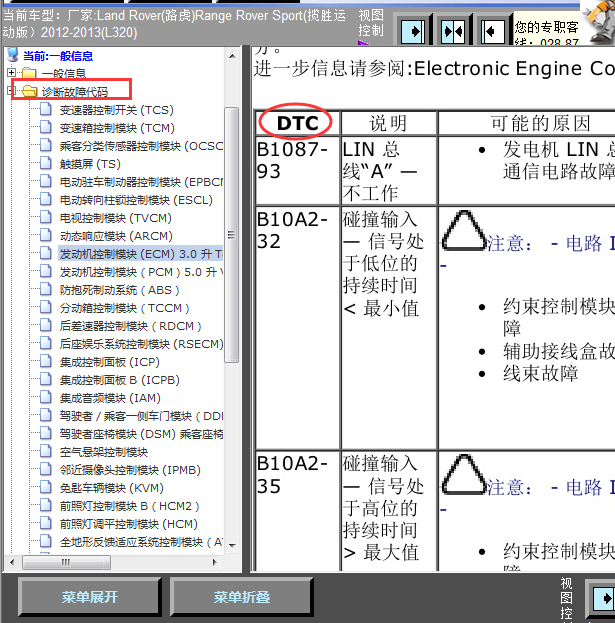This screenshot has width=615, height=623.
Task: Click warning triangle in B10A2-32 row
Action: (464, 230)
